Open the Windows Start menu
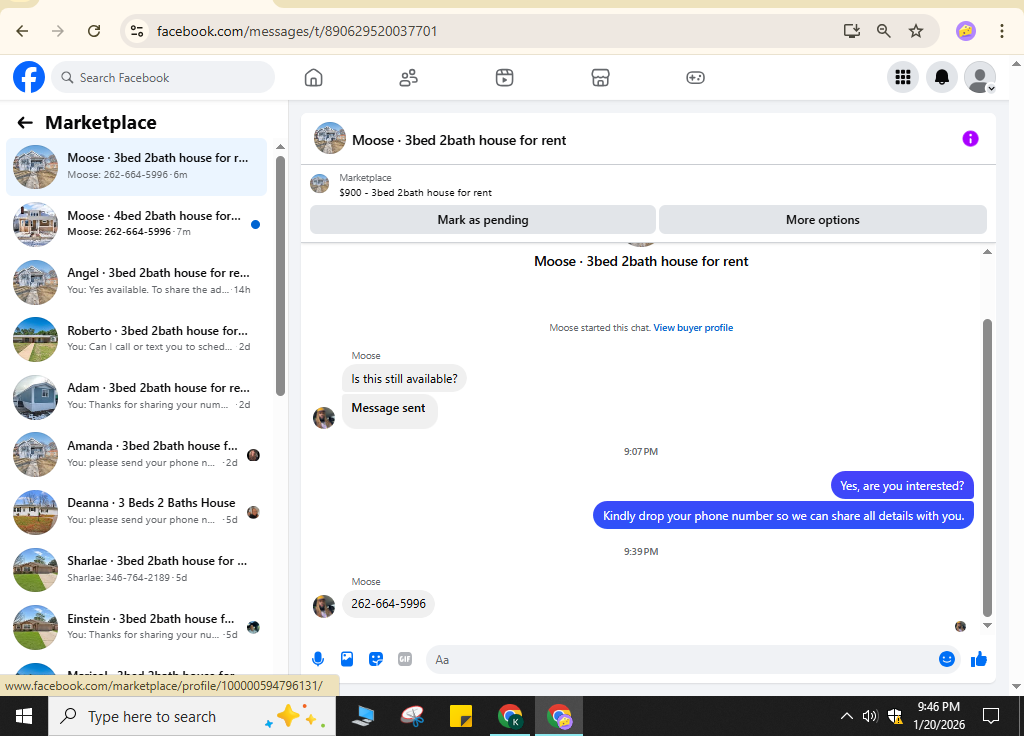 tap(24, 716)
